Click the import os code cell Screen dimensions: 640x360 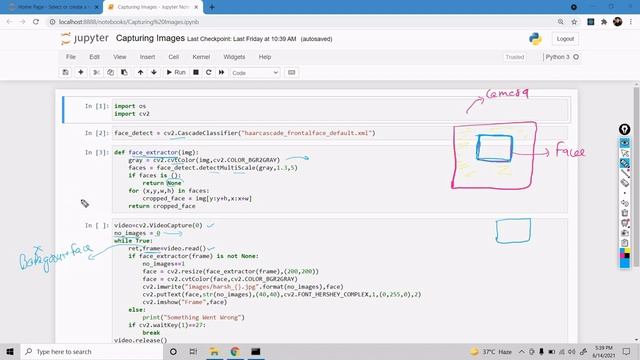tap(340, 110)
